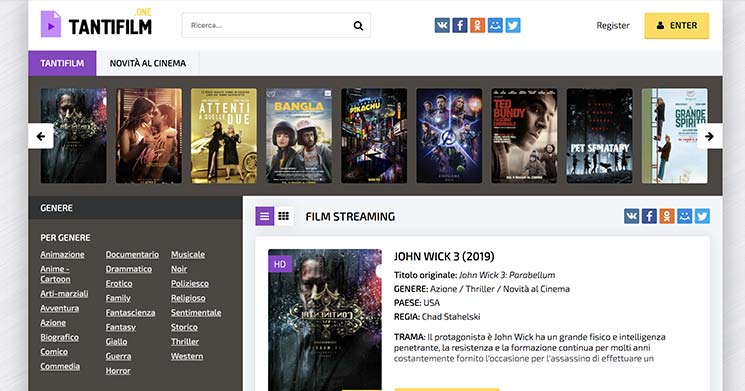Choose the Guerra genre
The height and width of the screenshot is (391, 745).
click(118, 356)
